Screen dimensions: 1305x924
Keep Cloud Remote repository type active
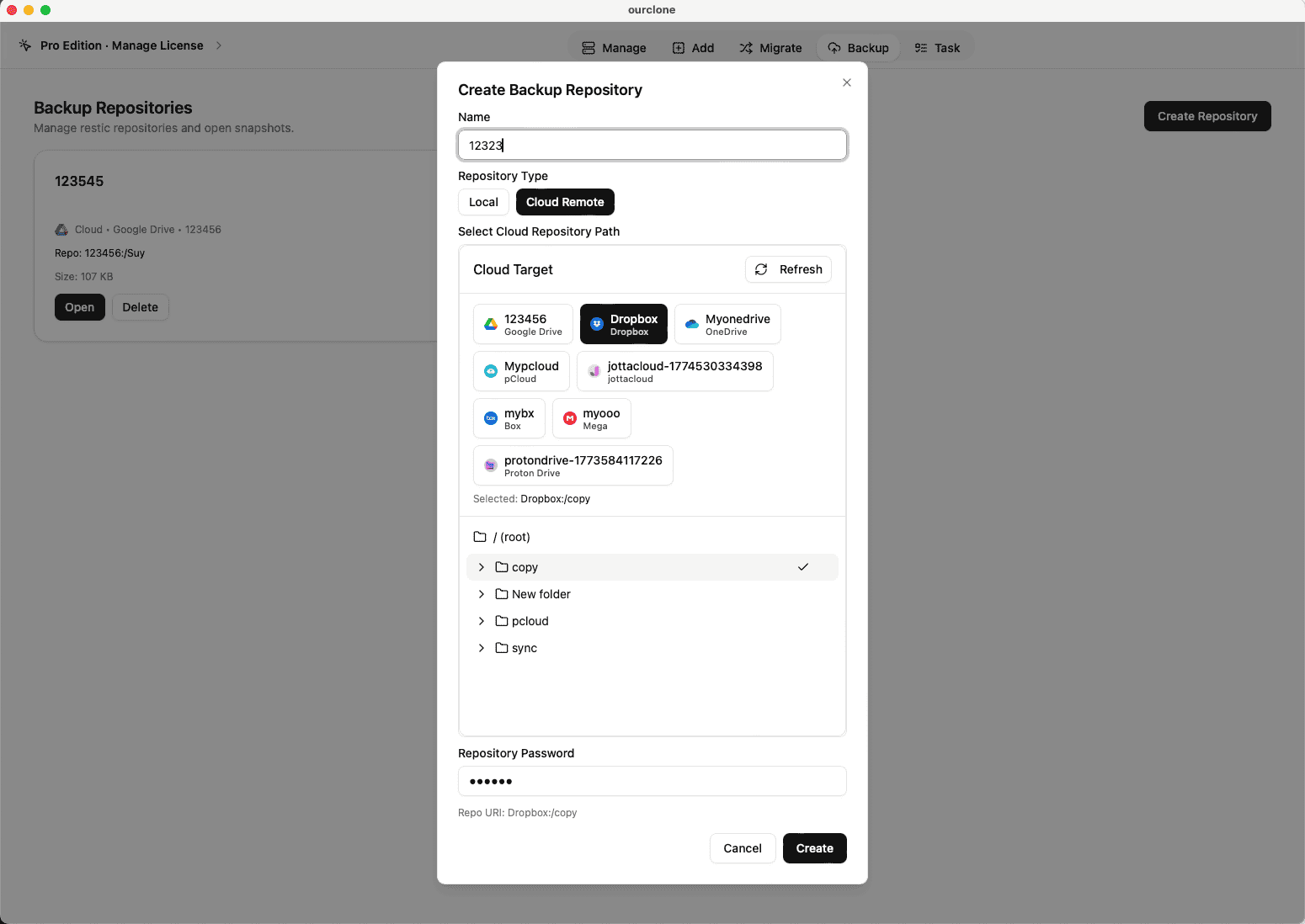point(565,202)
